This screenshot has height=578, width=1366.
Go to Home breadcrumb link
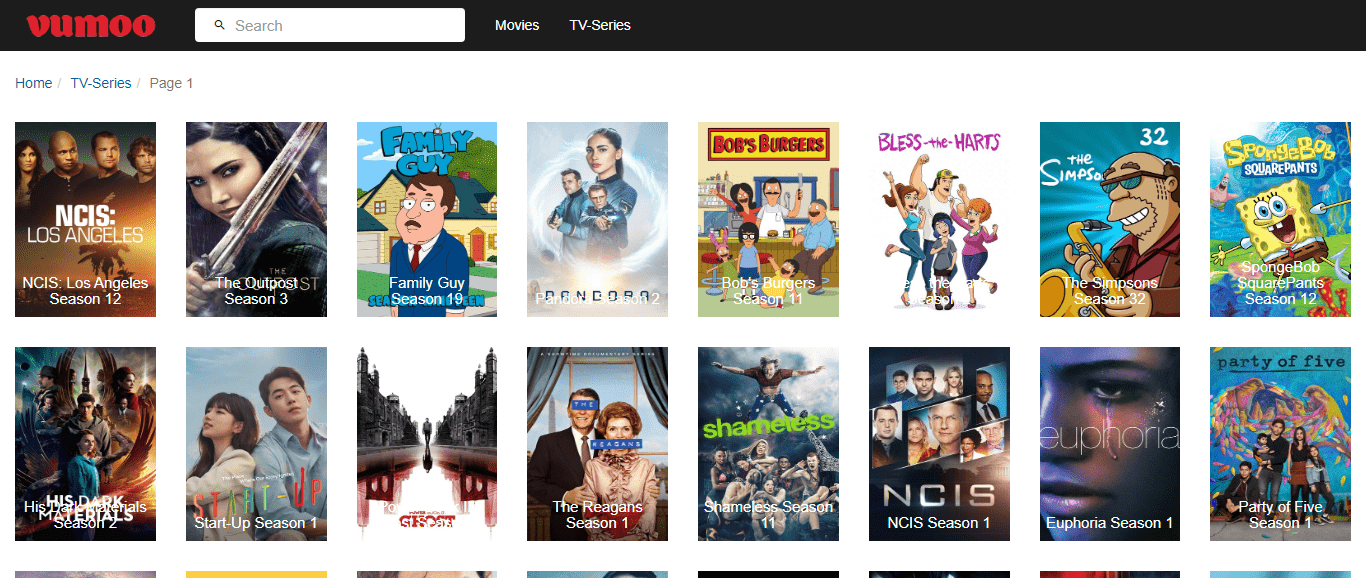pyautogui.click(x=33, y=83)
